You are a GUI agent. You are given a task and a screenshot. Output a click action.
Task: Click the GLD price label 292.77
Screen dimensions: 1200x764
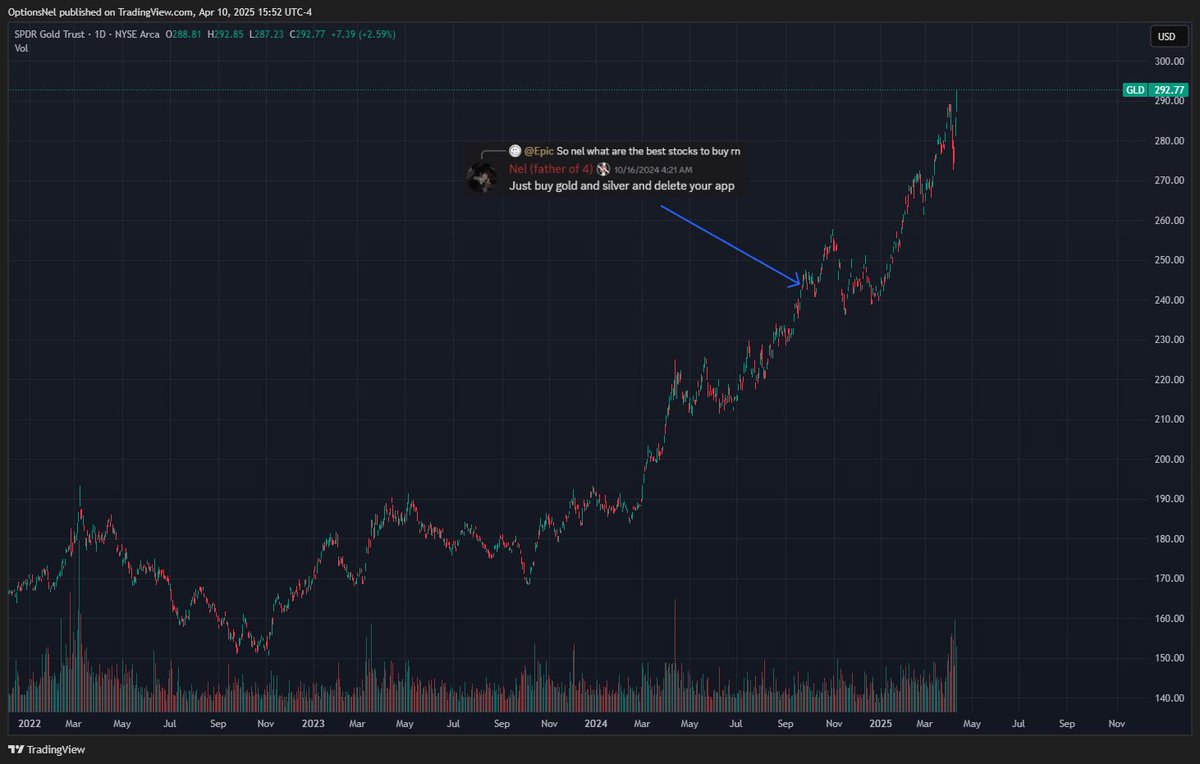1155,89
